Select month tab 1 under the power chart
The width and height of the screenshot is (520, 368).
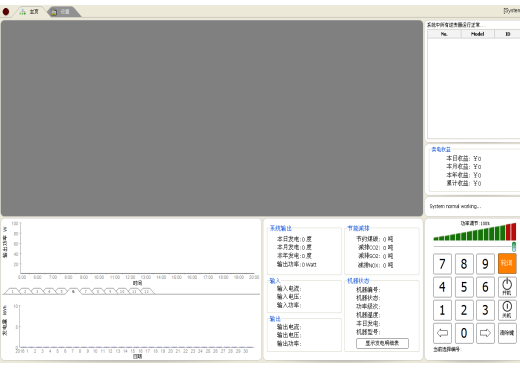(12, 291)
